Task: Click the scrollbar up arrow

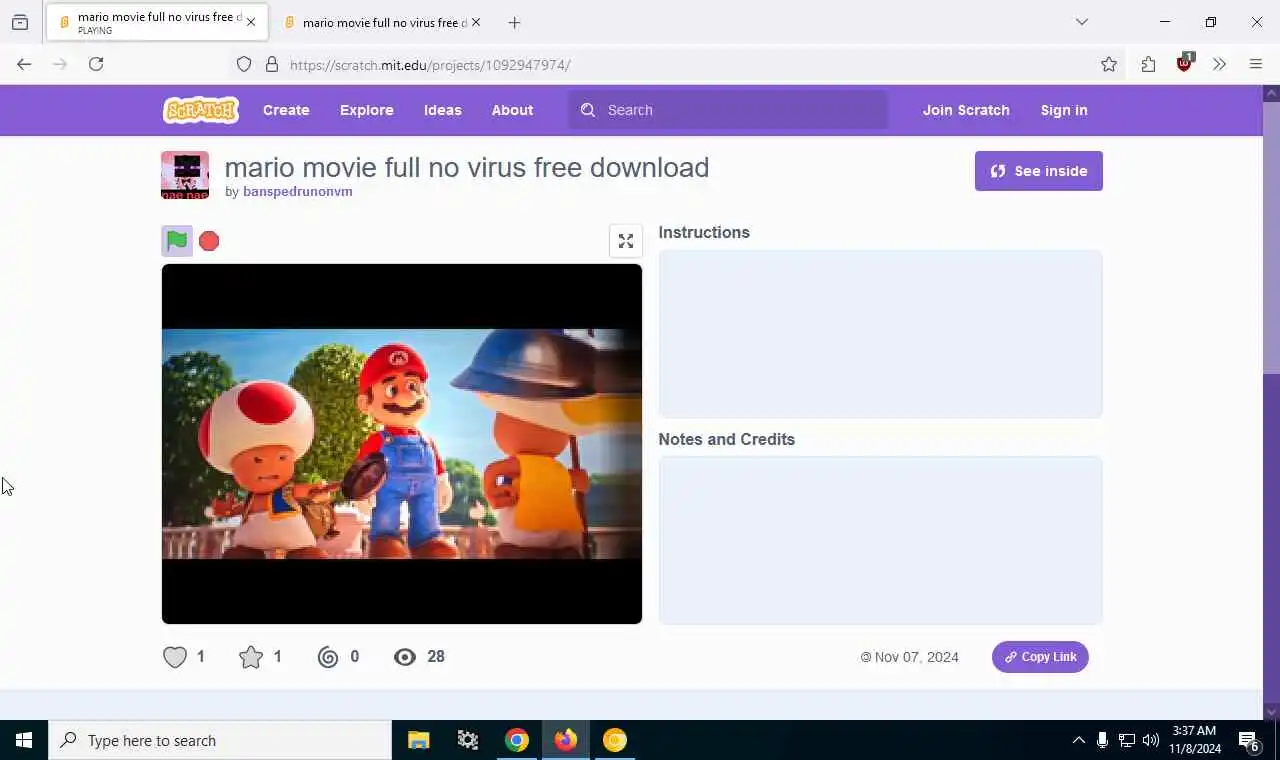Action: pyautogui.click(x=1272, y=93)
